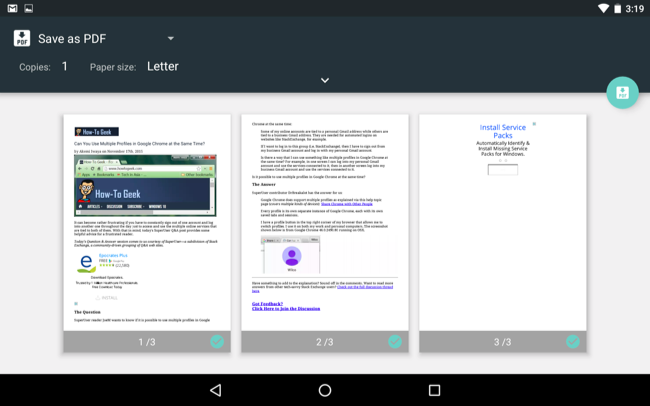Tap the Android Back navigation button
The image size is (650, 406).
coord(216,390)
